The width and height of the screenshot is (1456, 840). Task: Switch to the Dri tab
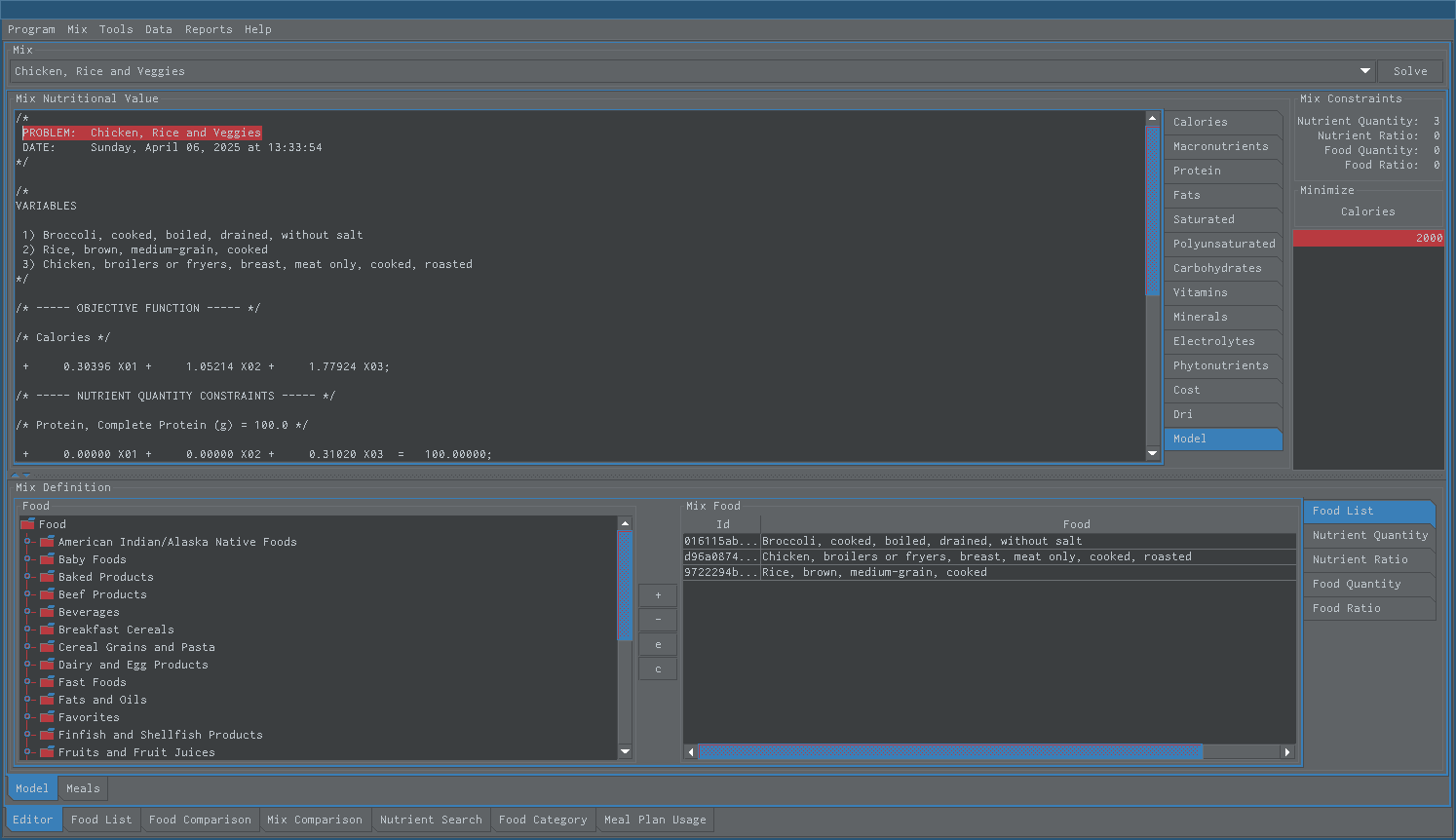pyautogui.click(x=1223, y=414)
